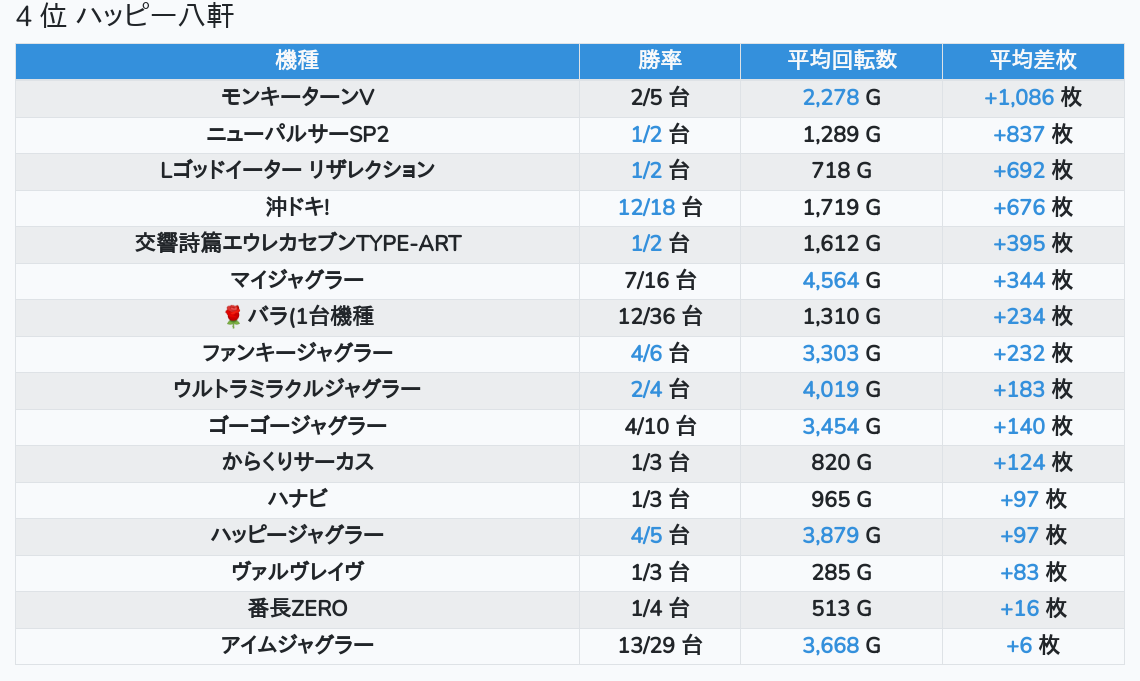The width and height of the screenshot is (1140, 681).
Task: Click the ファンキージャグラー 4/6 win rate
Action: [646, 353]
